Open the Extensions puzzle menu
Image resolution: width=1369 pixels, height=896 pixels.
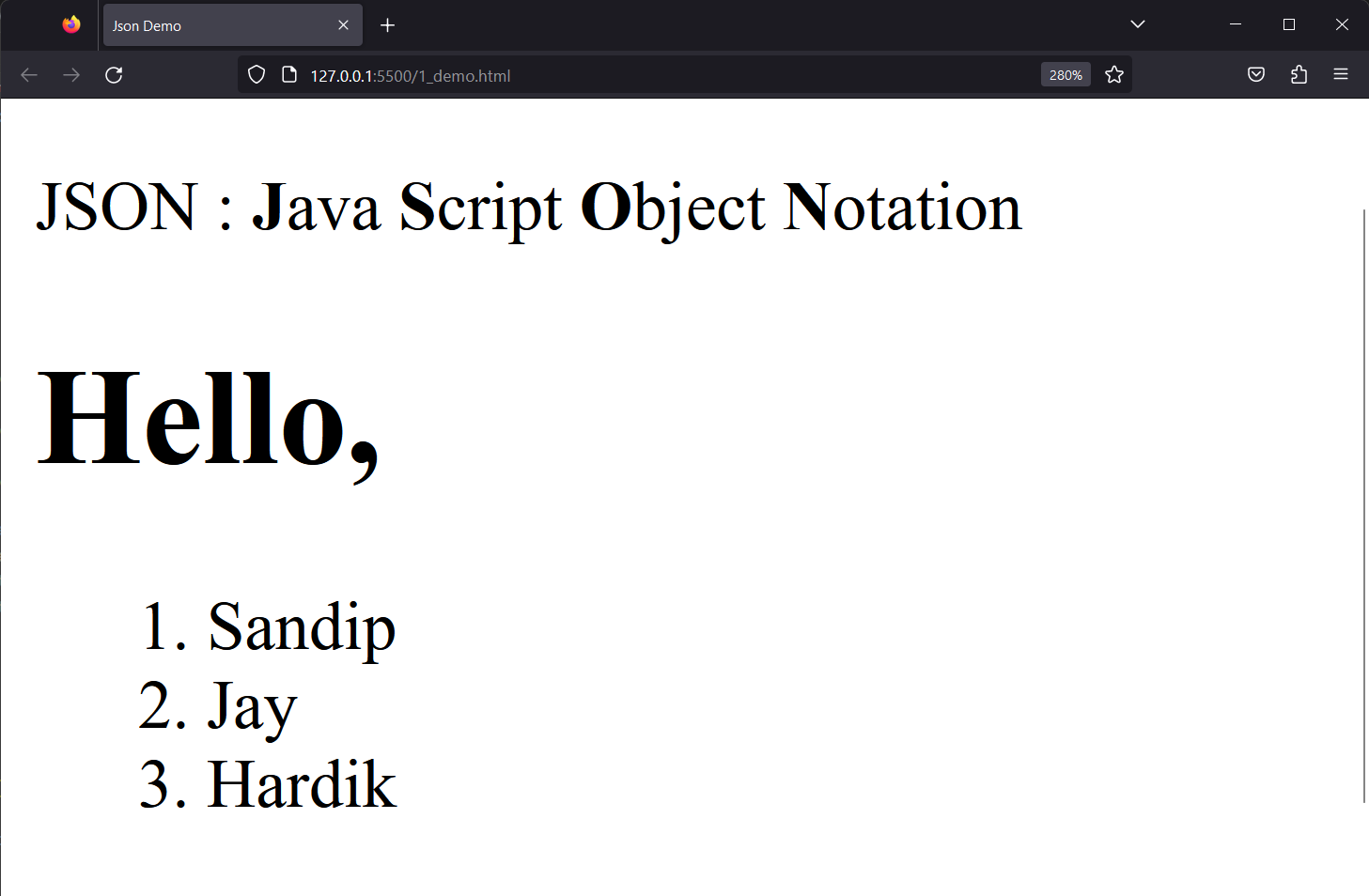click(1299, 75)
